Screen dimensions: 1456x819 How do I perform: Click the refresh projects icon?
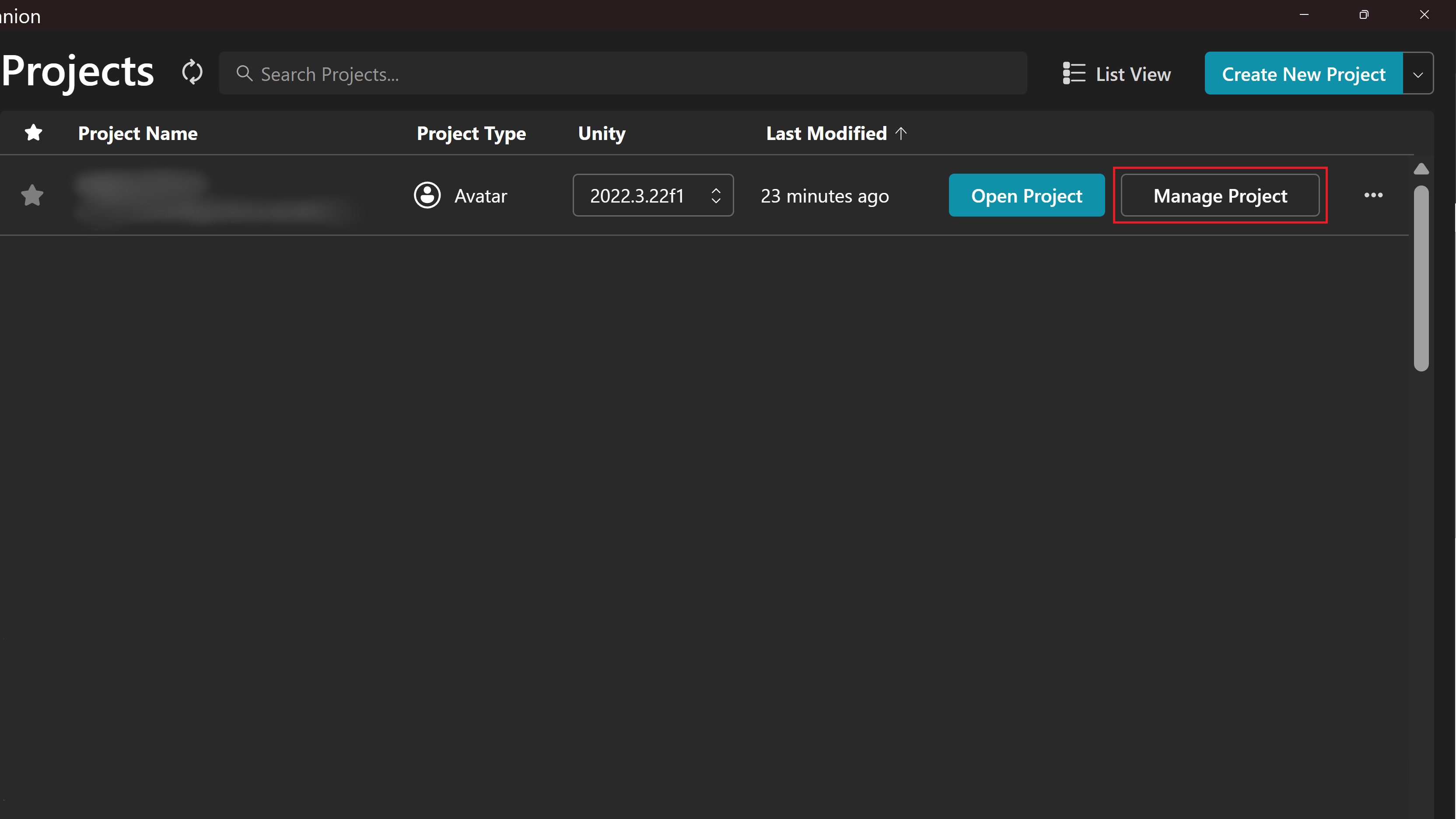[x=192, y=73]
